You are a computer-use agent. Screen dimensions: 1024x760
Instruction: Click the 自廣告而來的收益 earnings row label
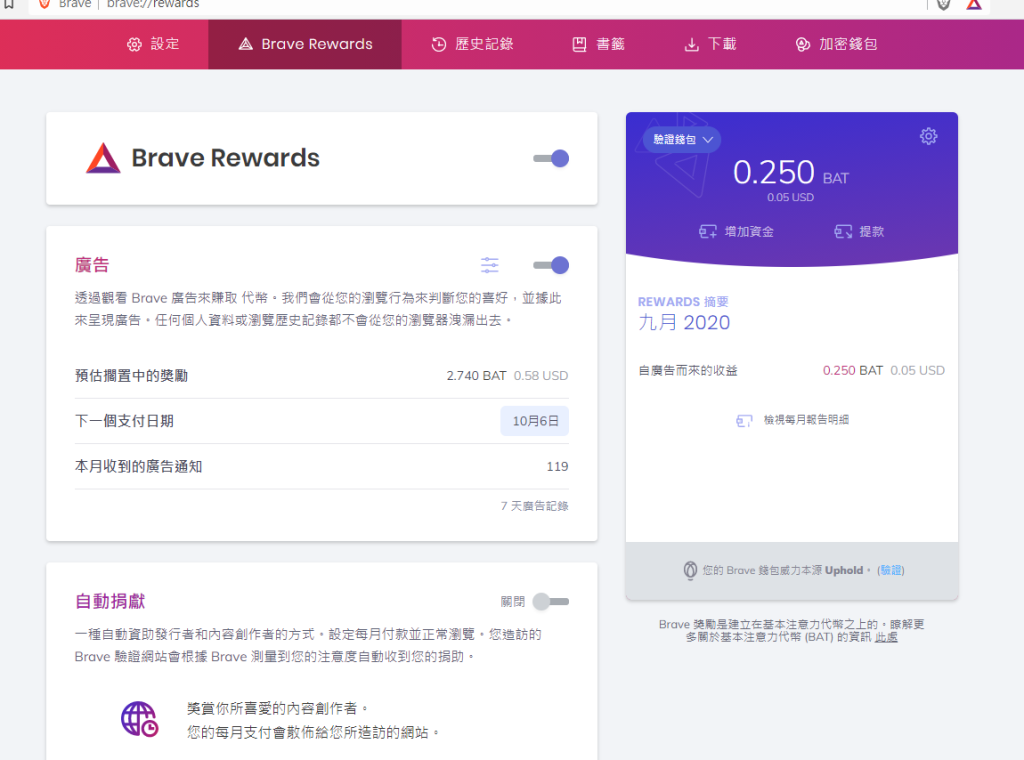688,371
